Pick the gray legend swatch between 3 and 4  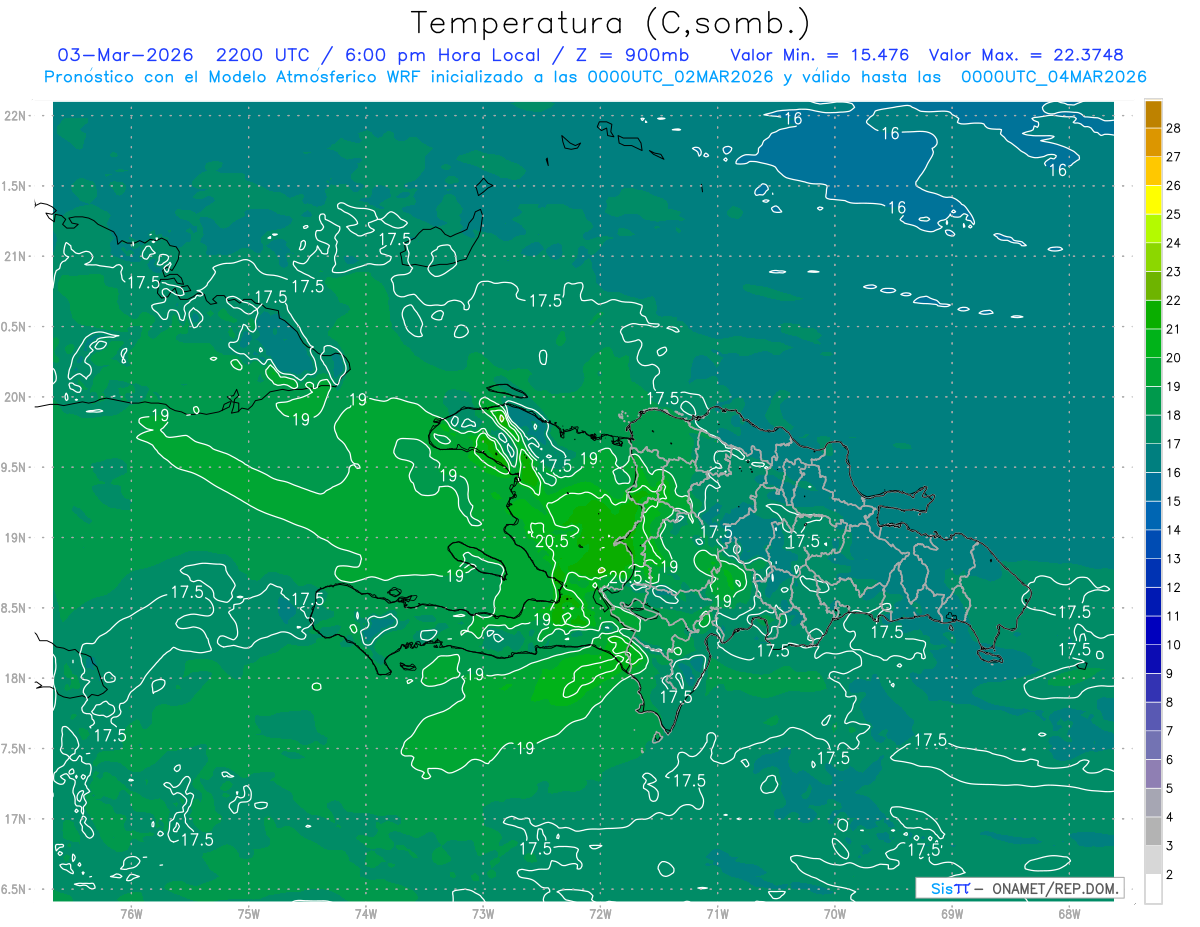pyautogui.click(x=1154, y=832)
